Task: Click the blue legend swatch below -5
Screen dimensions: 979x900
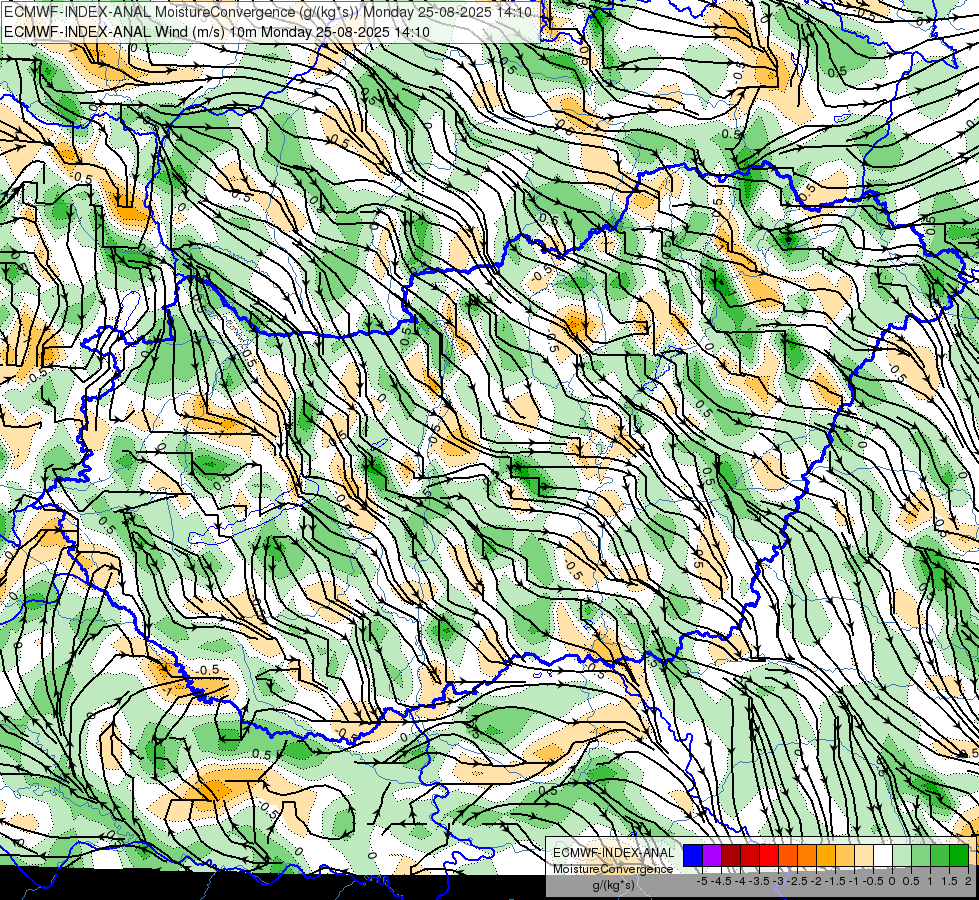Action: pos(693,856)
